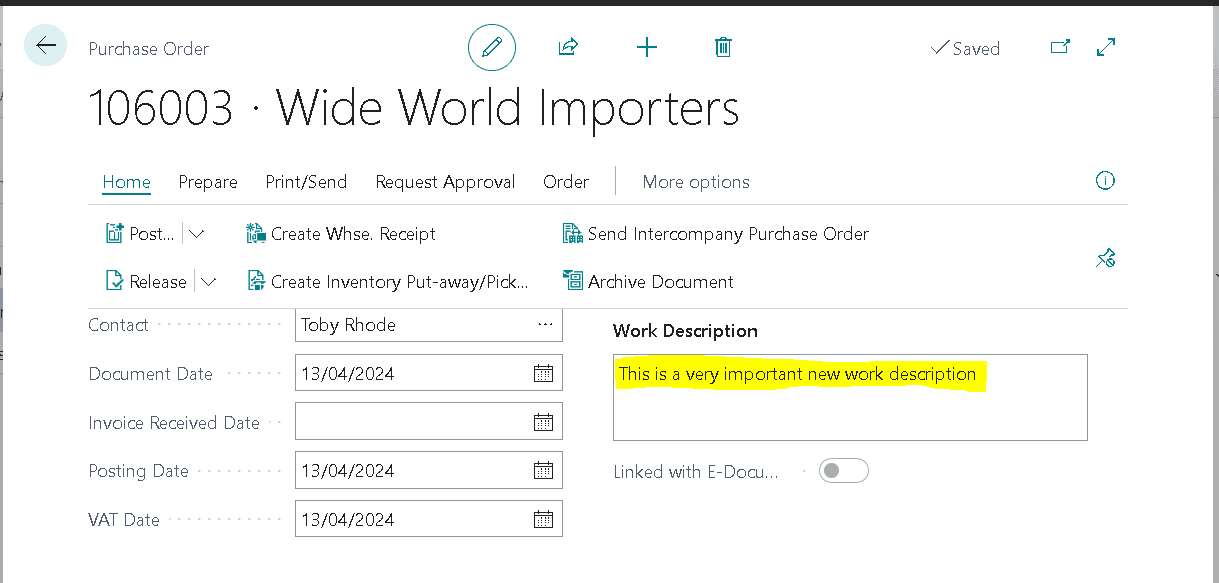
Task: Create a new record with plus icon
Action: point(647,47)
